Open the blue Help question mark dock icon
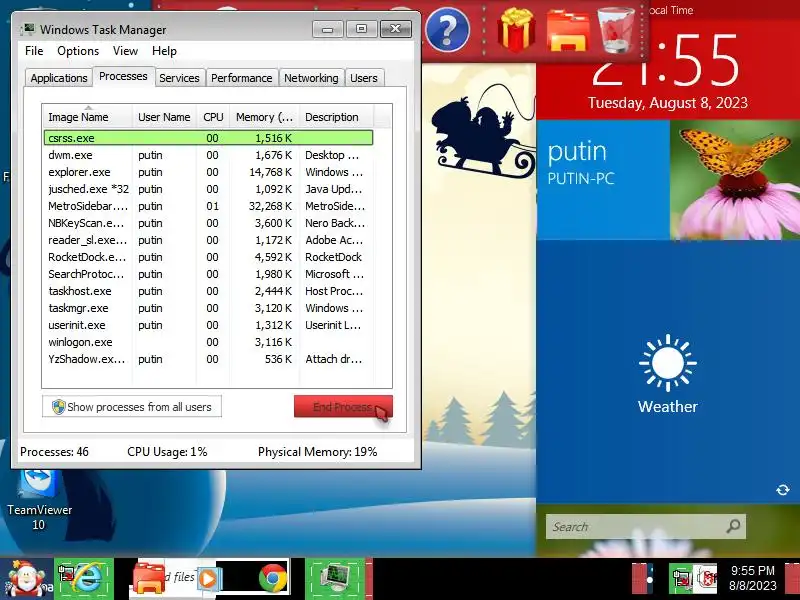This screenshot has width=800, height=600. (447, 30)
